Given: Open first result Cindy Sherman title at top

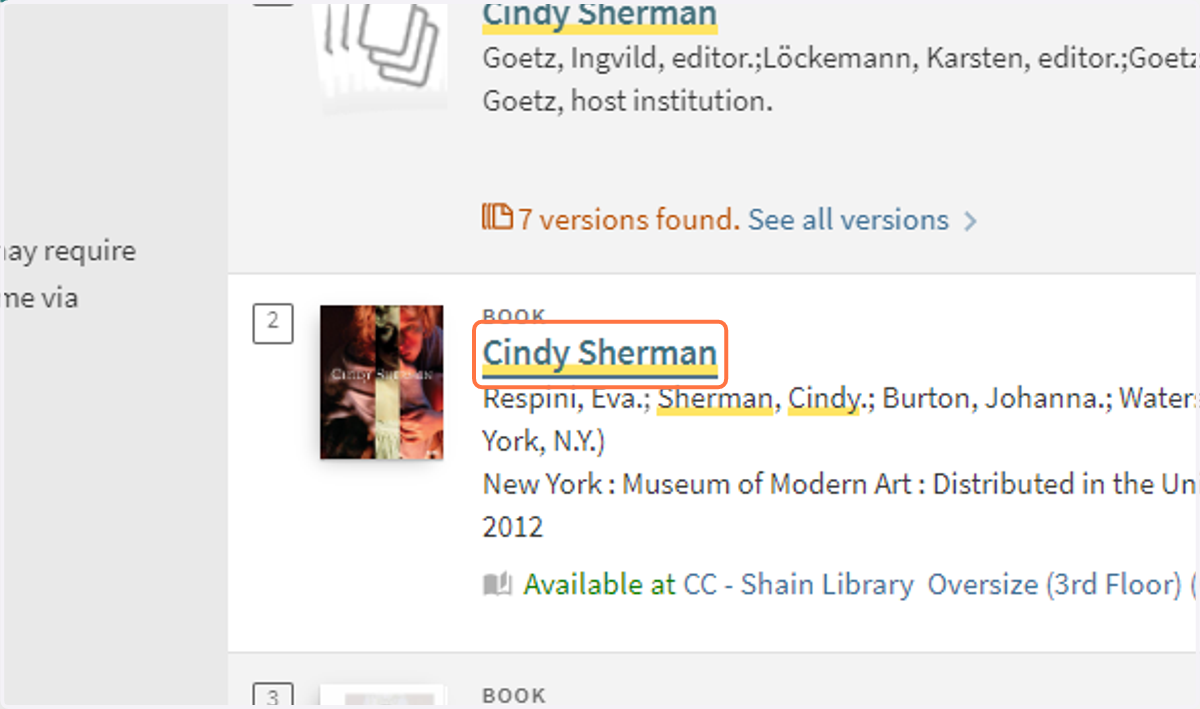Looking at the screenshot, I should 600,14.
